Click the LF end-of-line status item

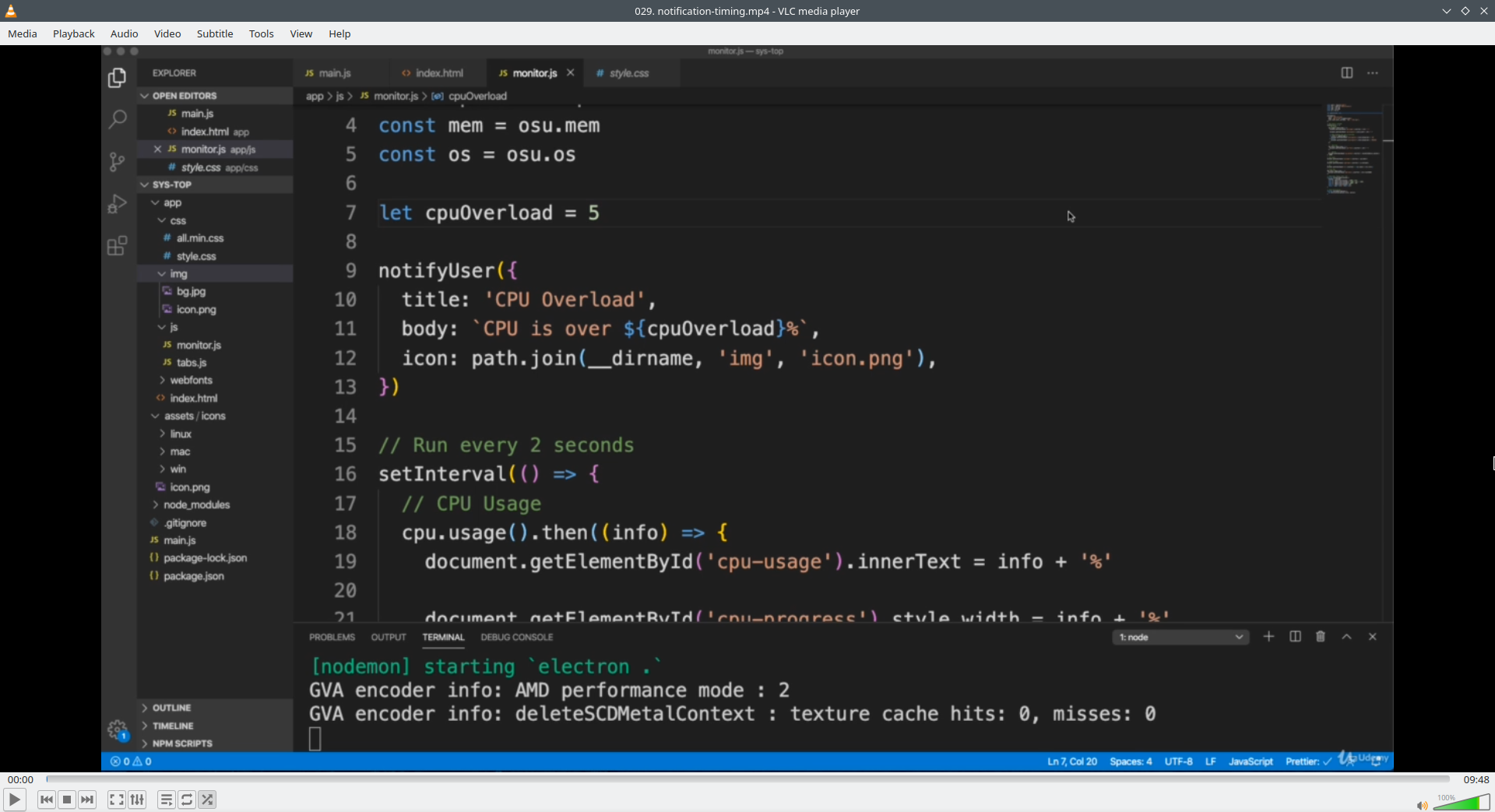(x=1211, y=761)
